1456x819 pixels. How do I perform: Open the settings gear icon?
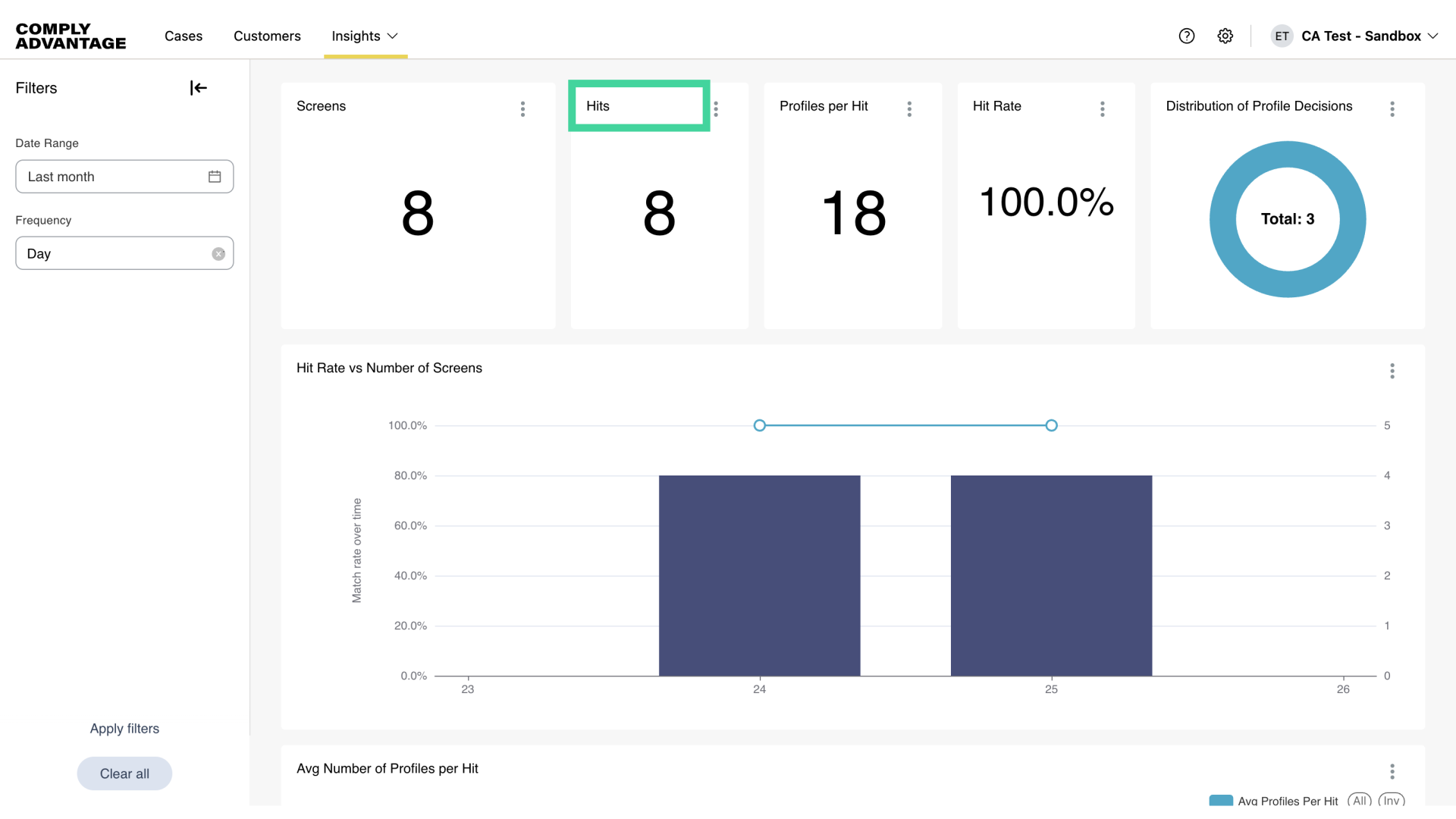pyautogui.click(x=1225, y=36)
